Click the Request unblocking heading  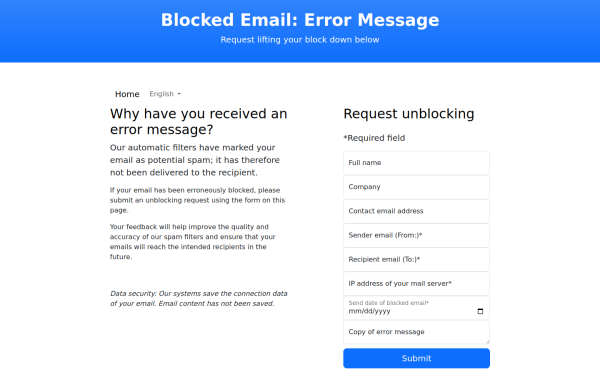pyautogui.click(x=409, y=114)
